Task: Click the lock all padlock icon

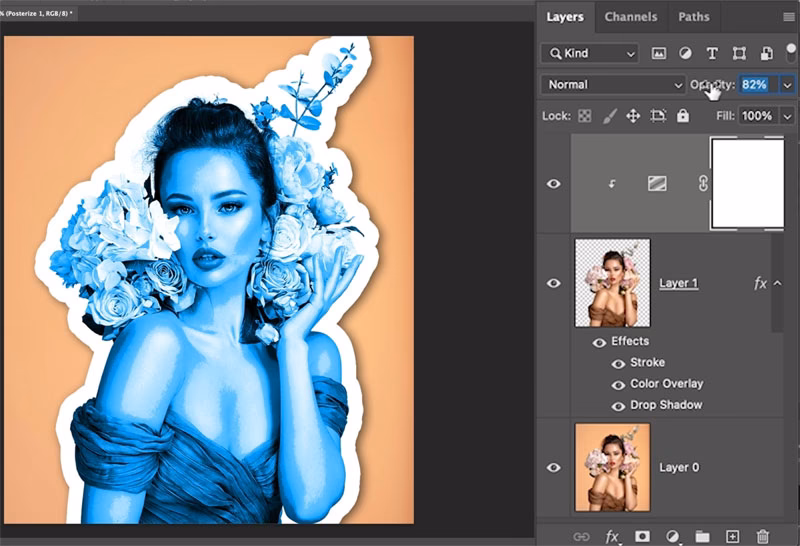Action: (683, 116)
